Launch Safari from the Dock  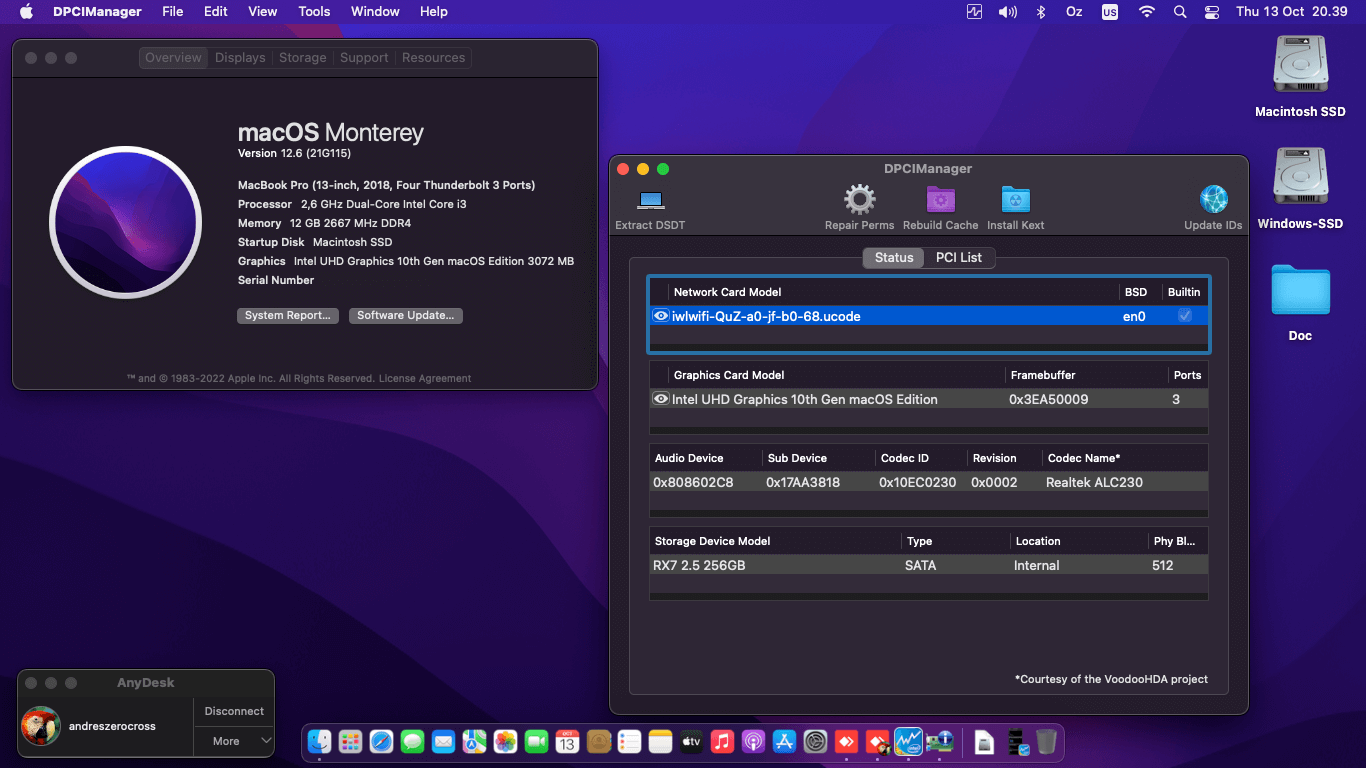pyautogui.click(x=381, y=742)
